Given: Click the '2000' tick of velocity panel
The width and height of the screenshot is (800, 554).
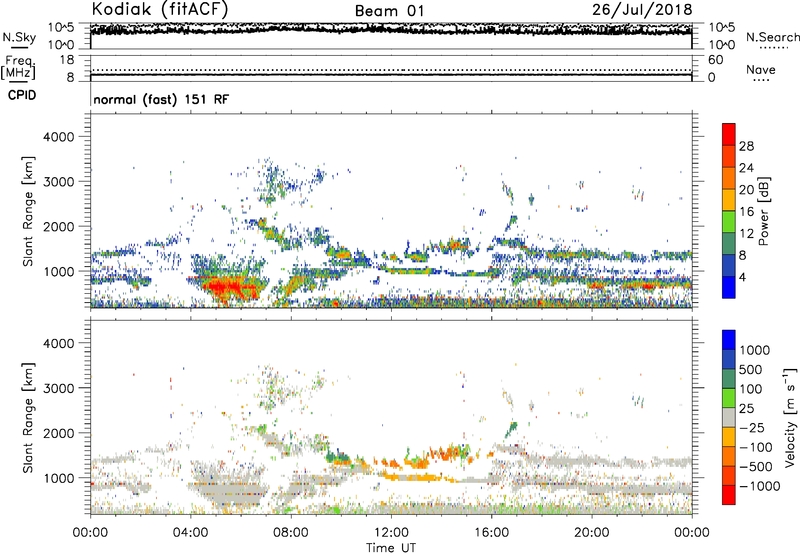Looking at the screenshot, I should coord(59,433).
